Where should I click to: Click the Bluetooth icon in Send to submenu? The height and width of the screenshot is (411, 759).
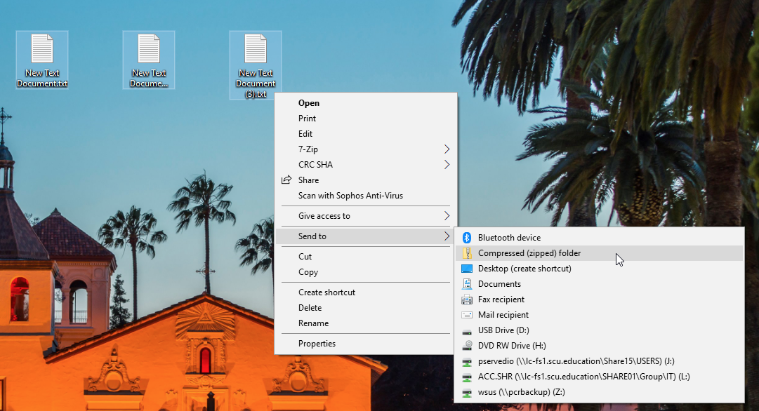[467, 238]
